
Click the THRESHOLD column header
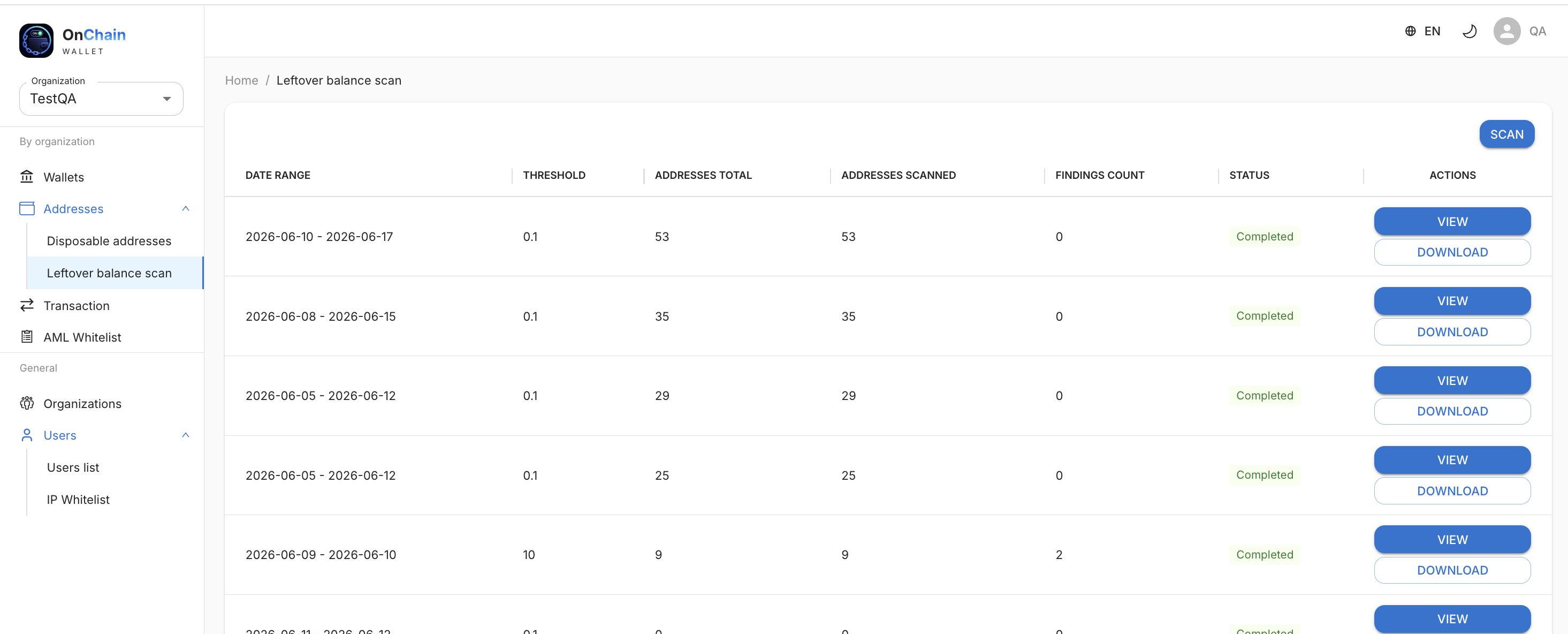point(554,175)
